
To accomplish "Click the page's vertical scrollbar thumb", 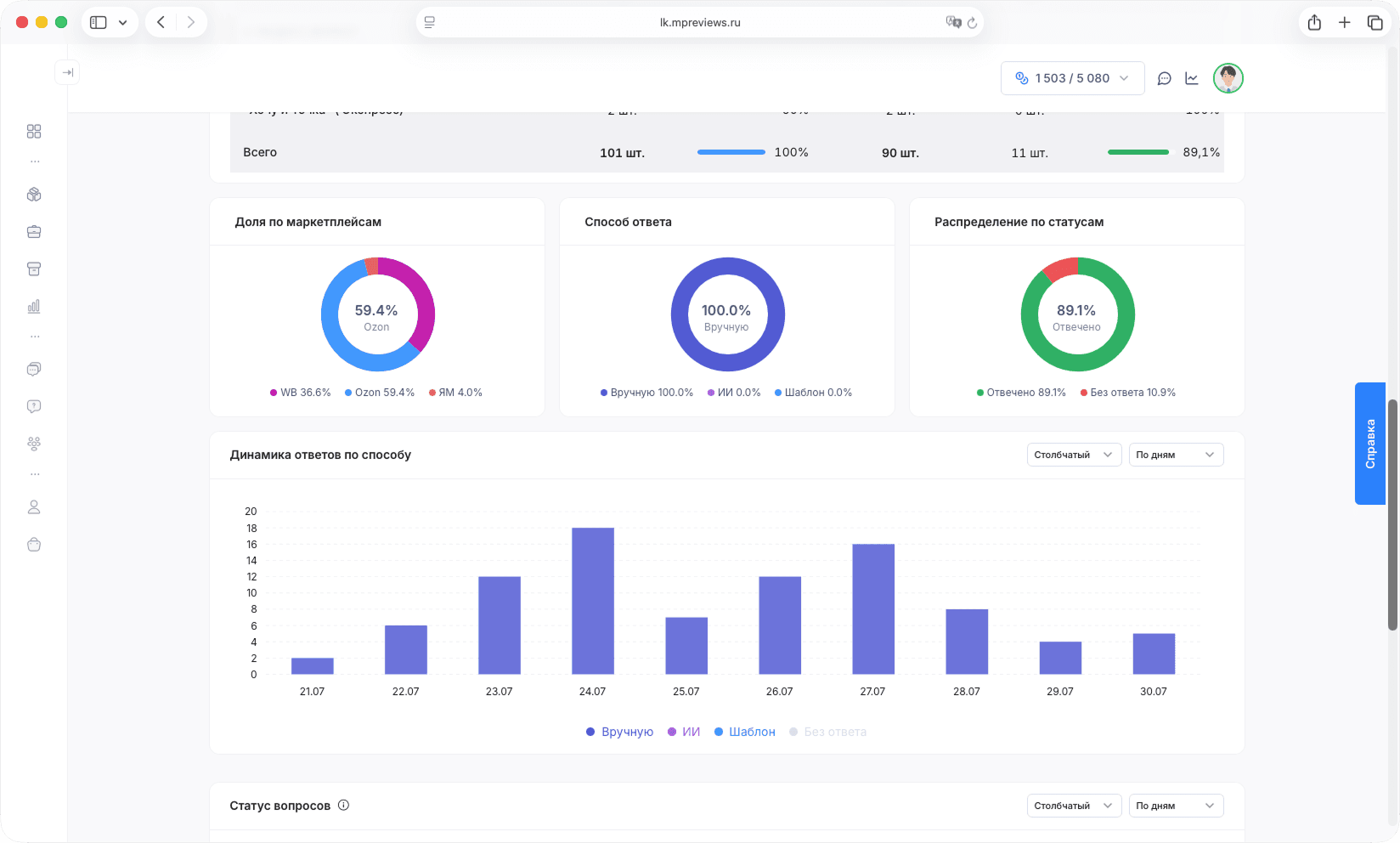I will click(1392, 514).
